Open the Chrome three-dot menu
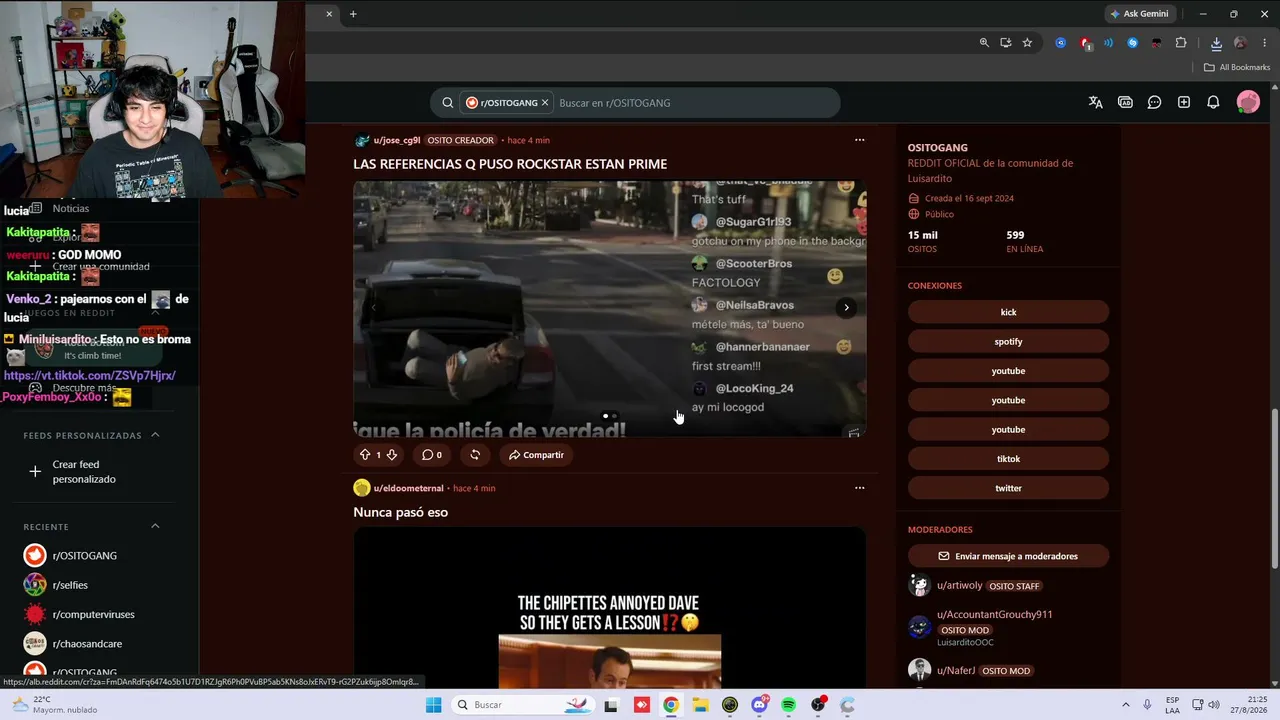This screenshot has width=1280, height=720. tap(1265, 43)
